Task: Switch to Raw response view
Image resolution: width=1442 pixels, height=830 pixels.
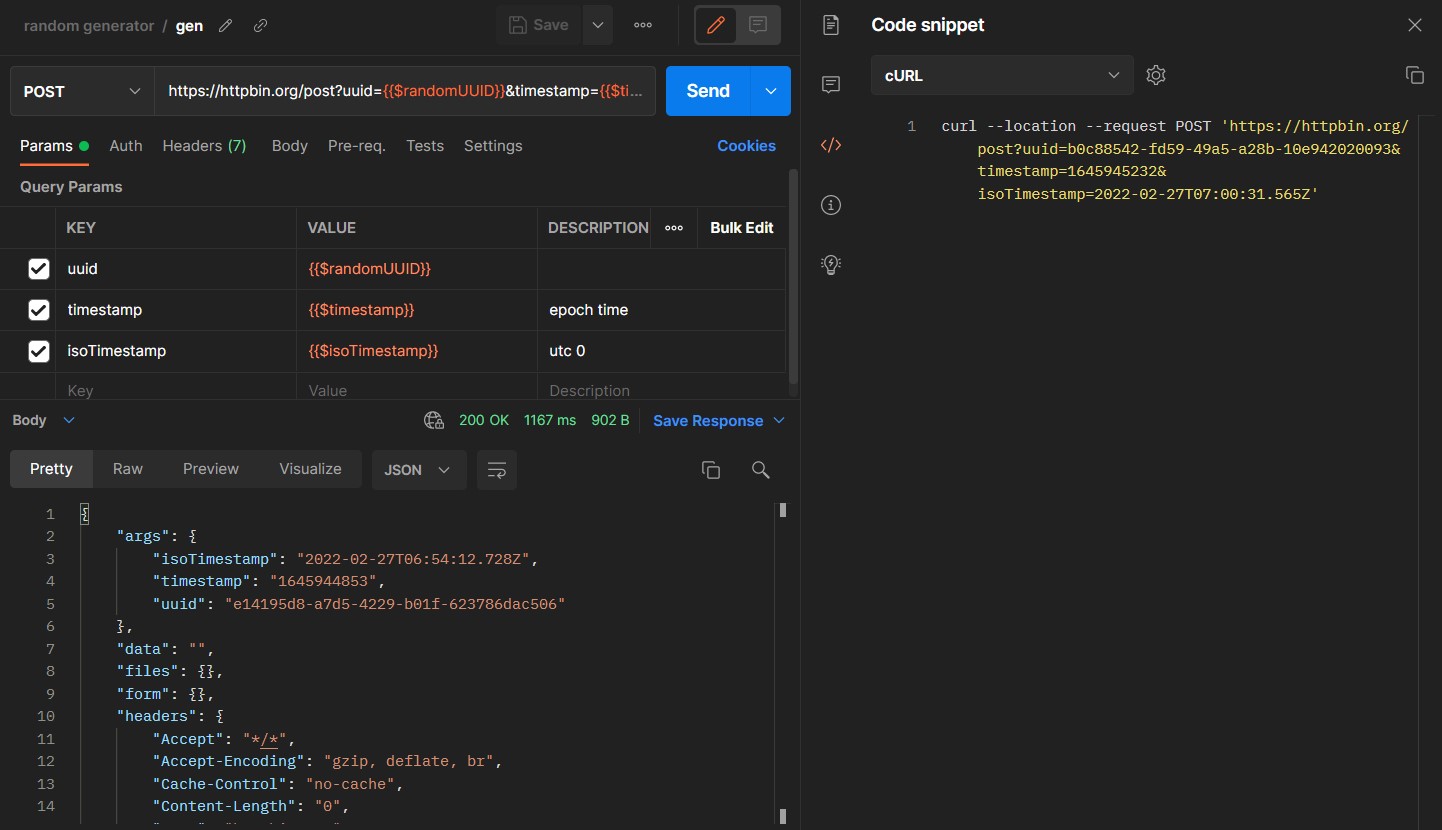Action: 128,469
